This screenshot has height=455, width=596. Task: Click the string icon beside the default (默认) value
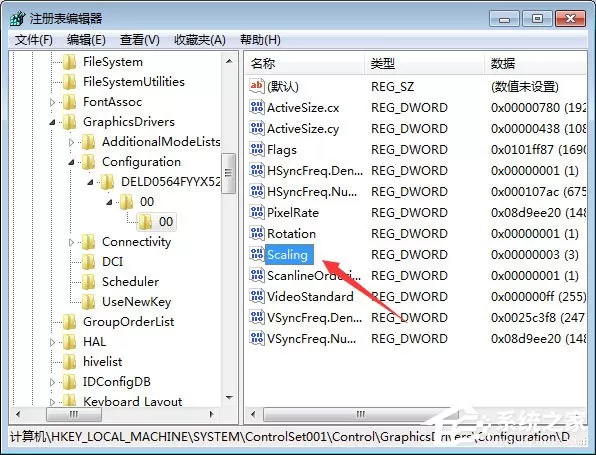(x=257, y=86)
